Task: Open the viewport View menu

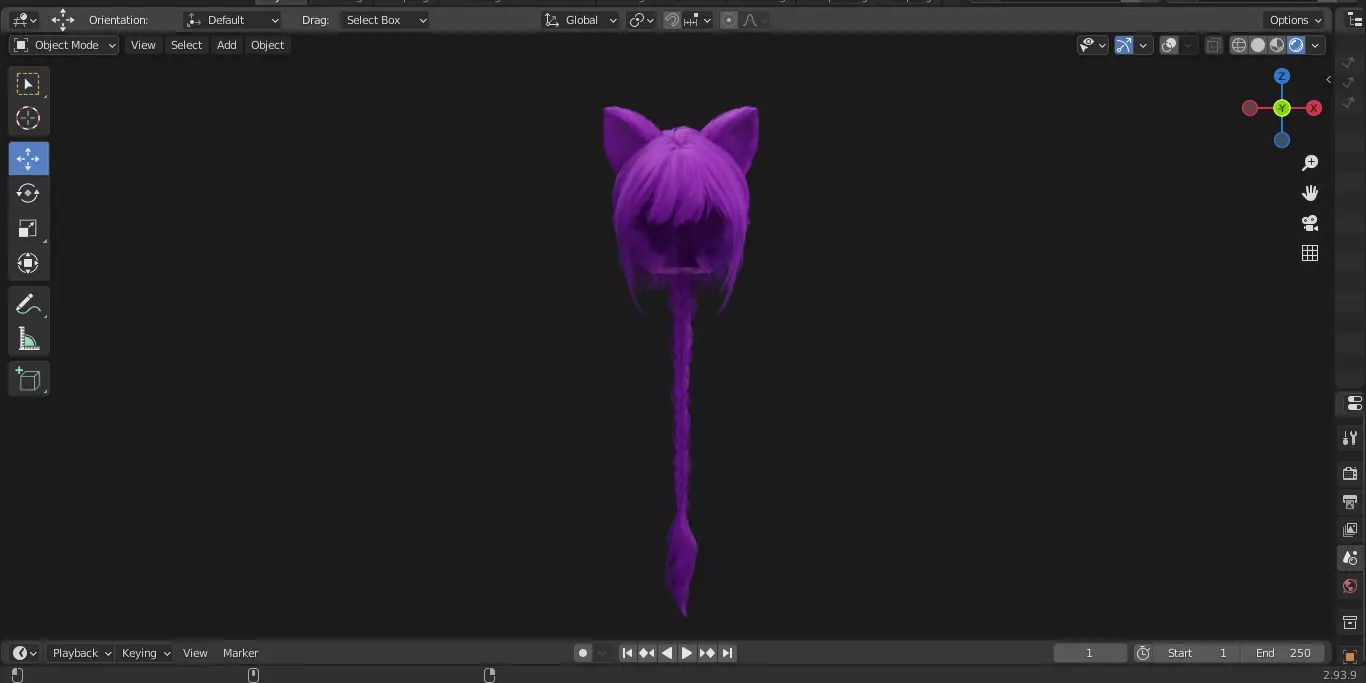Action: (143, 45)
